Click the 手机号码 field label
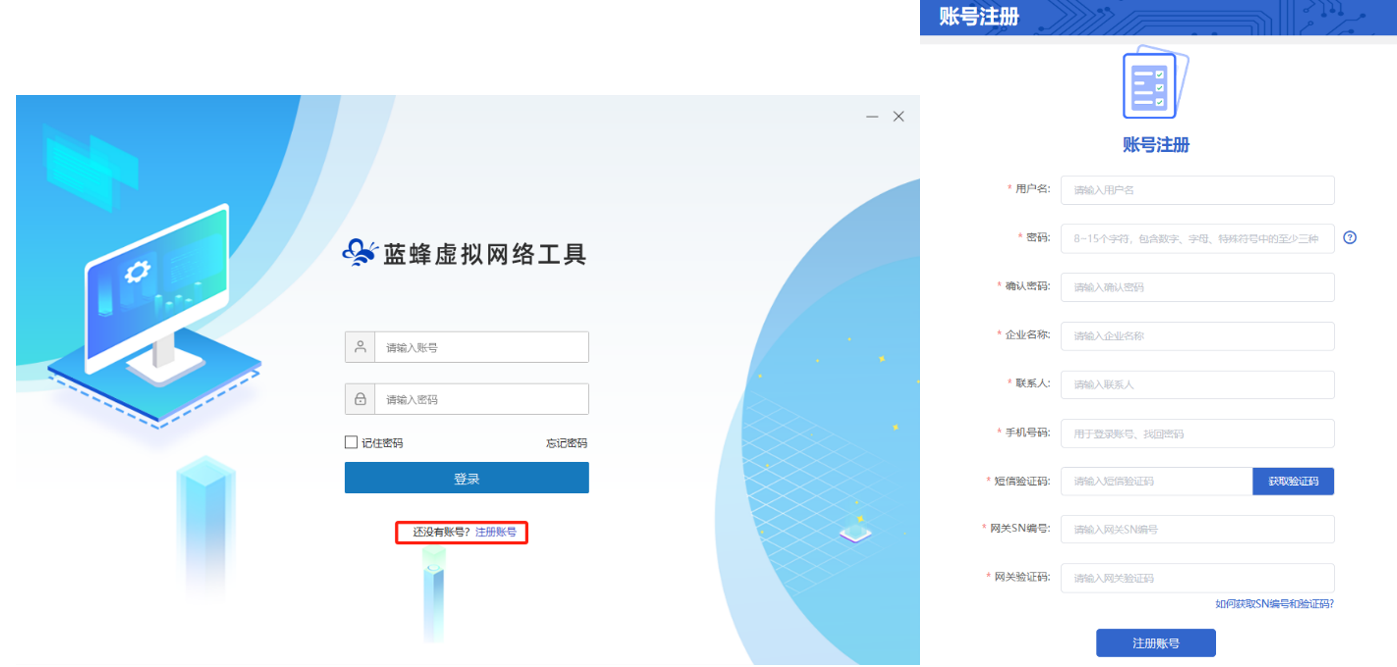 point(1027,432)
